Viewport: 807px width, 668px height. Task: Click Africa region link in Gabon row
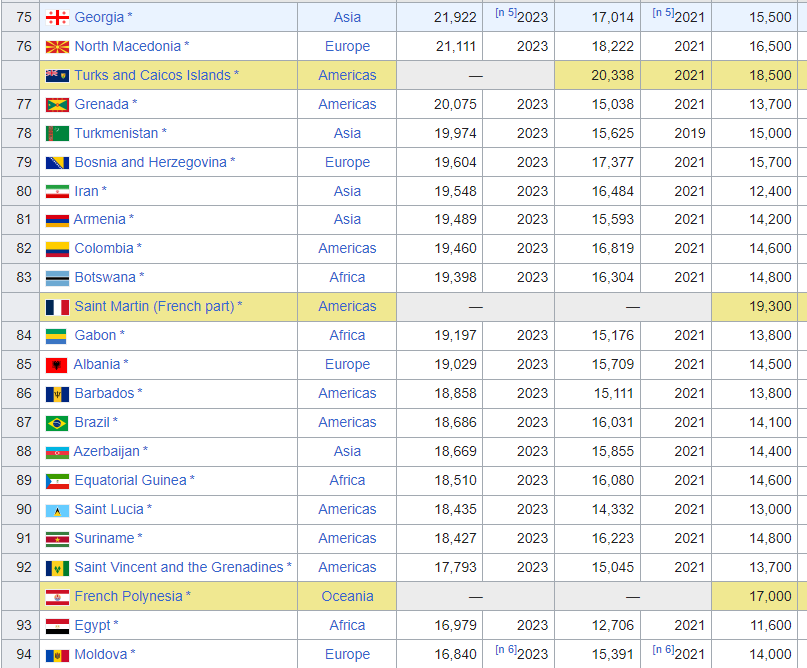tap(347, 335)
